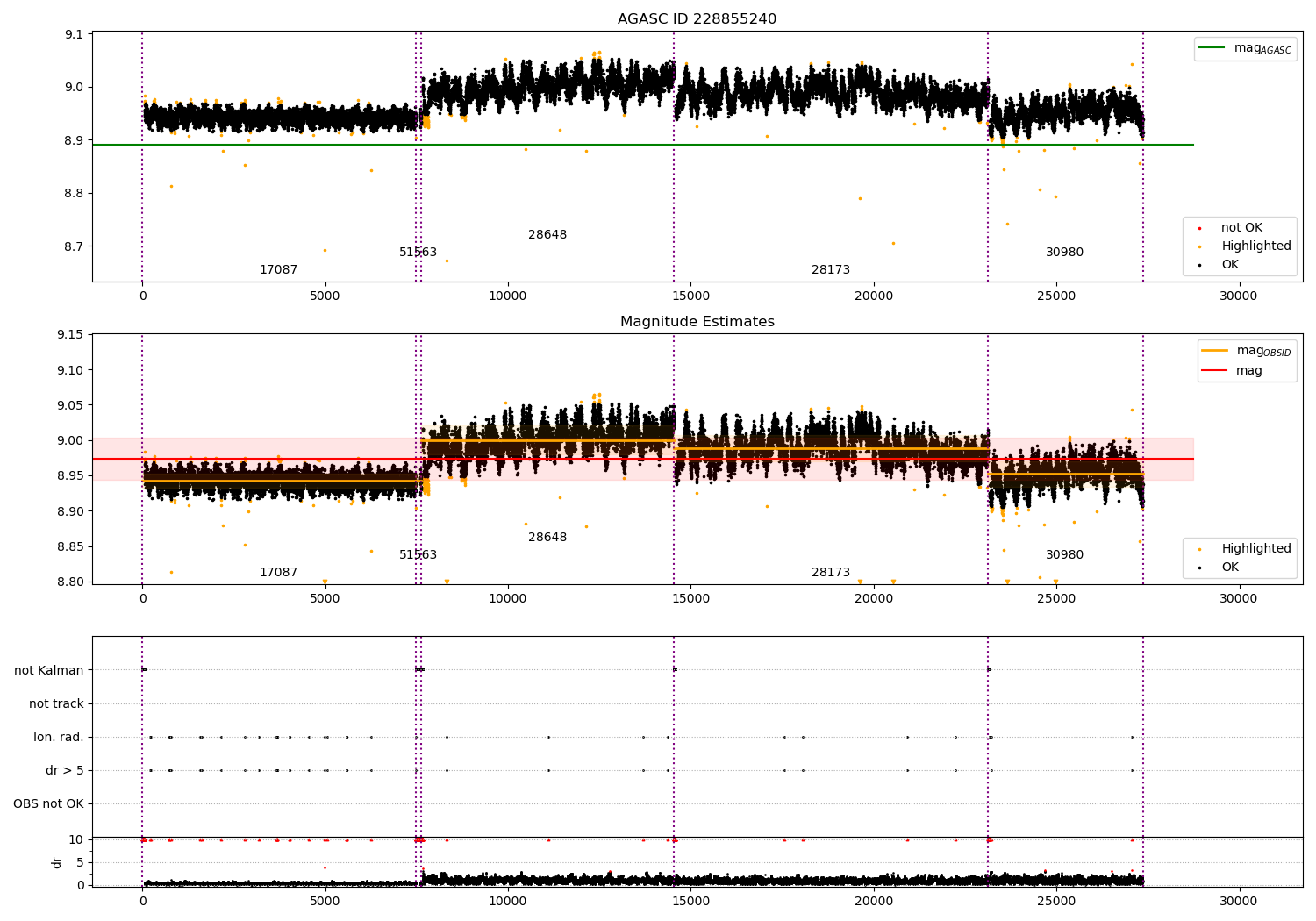
Task: Click the 9.1 y-axis tick in the top plot
Action: (74, 34)
